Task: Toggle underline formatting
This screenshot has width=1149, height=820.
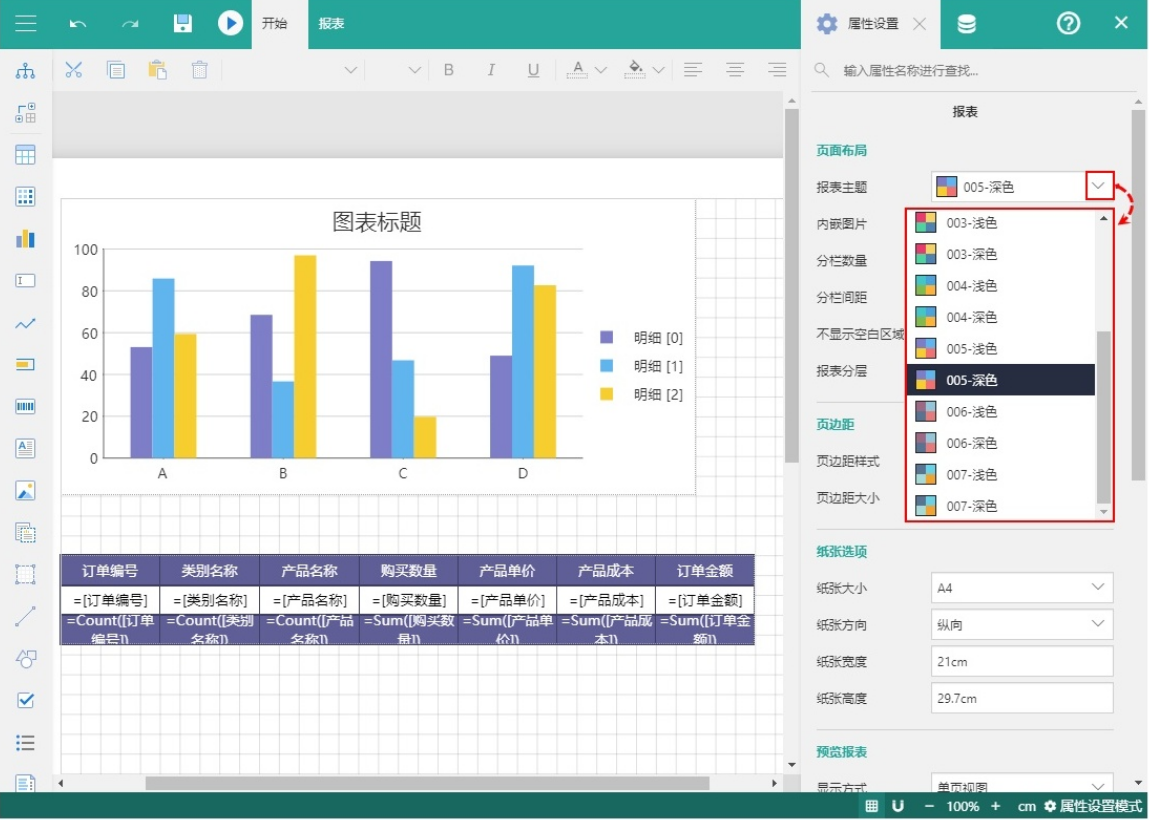Action: click(x=533, y=70)
